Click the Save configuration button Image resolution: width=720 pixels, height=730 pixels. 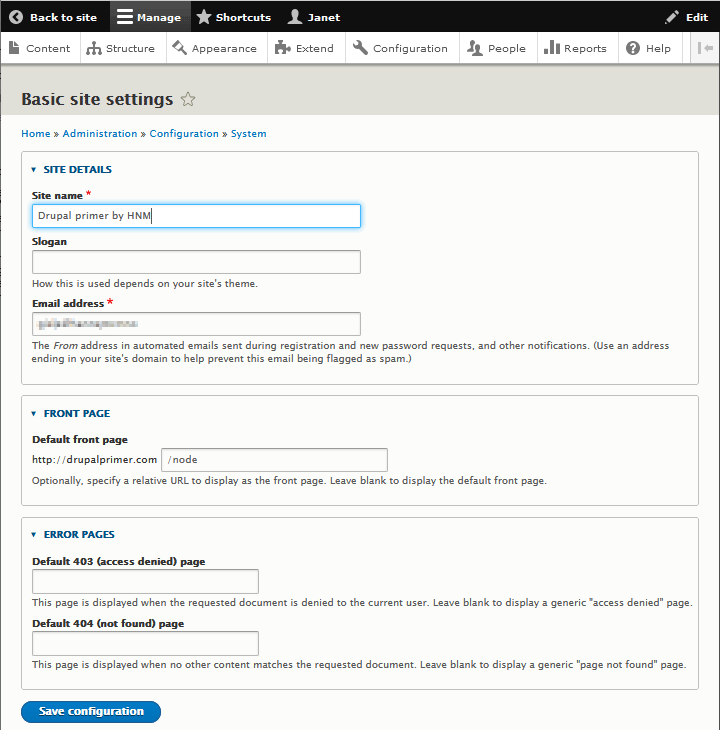point(91,712)
